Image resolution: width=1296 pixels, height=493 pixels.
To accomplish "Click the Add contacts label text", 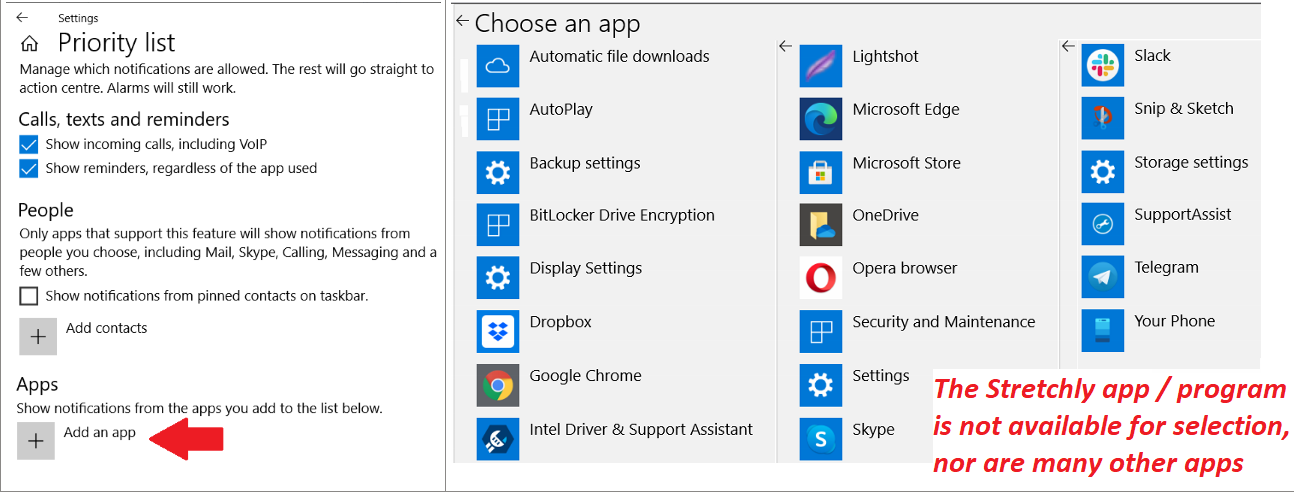I will tap(106, 328).
